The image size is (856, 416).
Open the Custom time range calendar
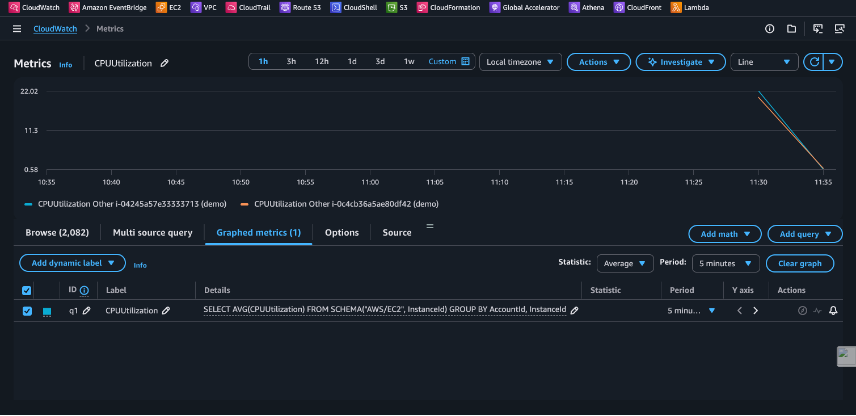tap(449, 62)
